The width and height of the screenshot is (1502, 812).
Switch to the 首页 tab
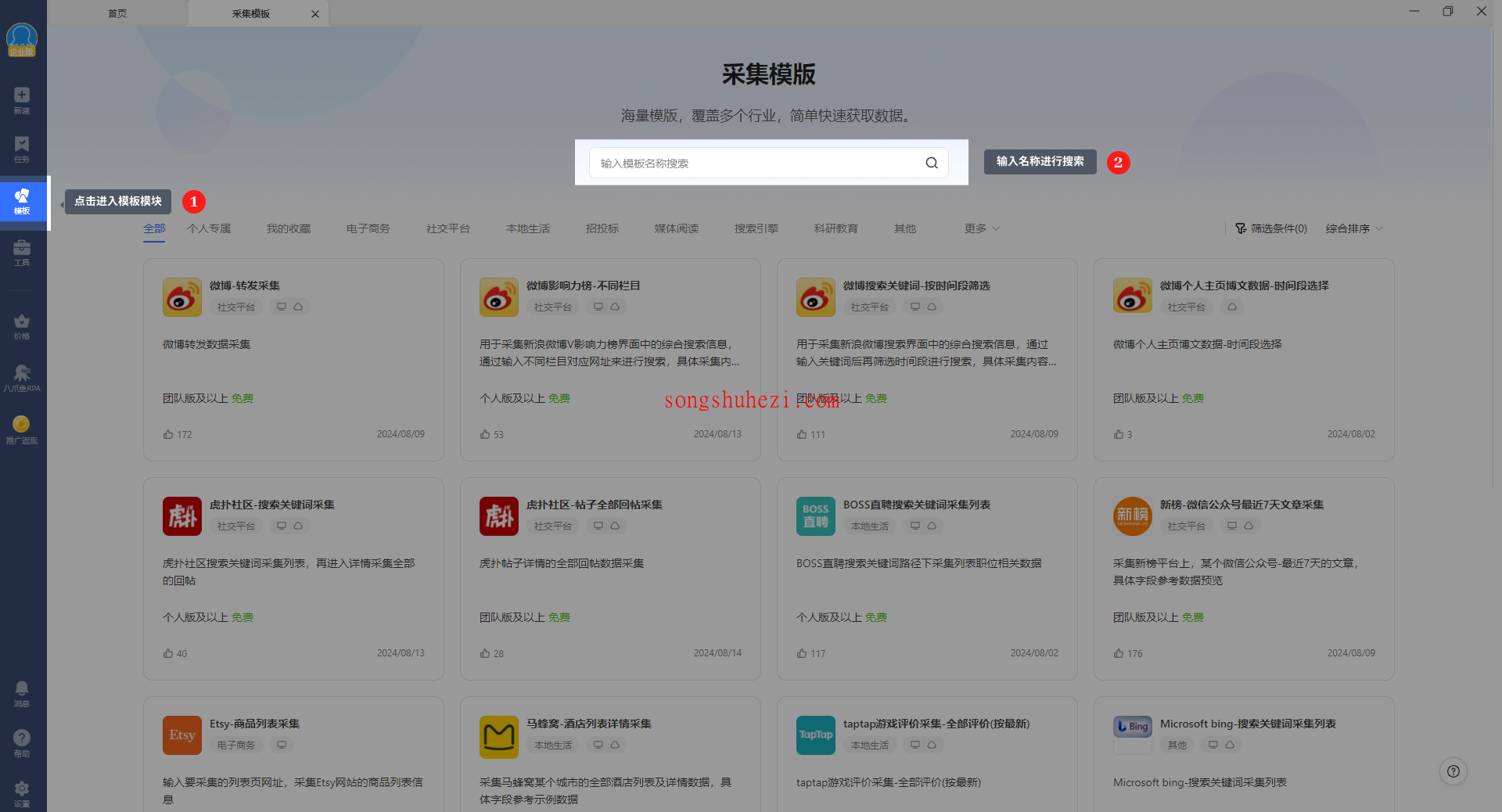117,14
